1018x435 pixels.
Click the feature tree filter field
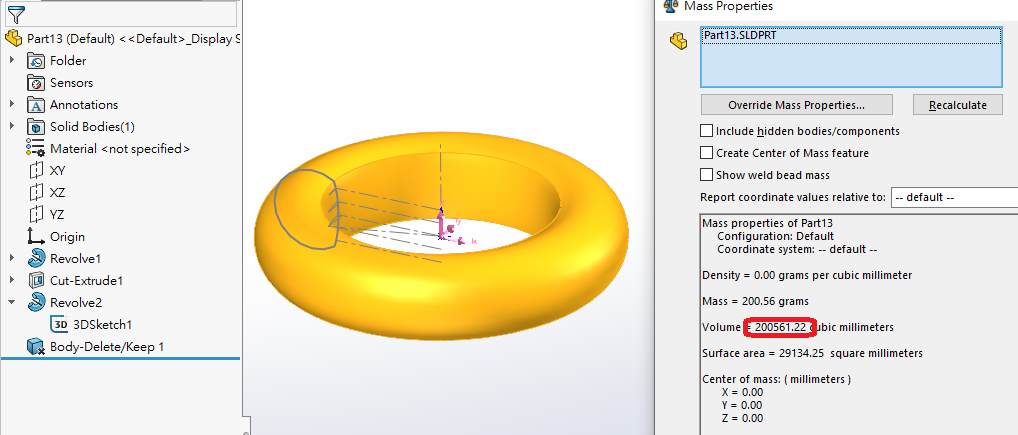pyautogui.click(x=122, y=14)
